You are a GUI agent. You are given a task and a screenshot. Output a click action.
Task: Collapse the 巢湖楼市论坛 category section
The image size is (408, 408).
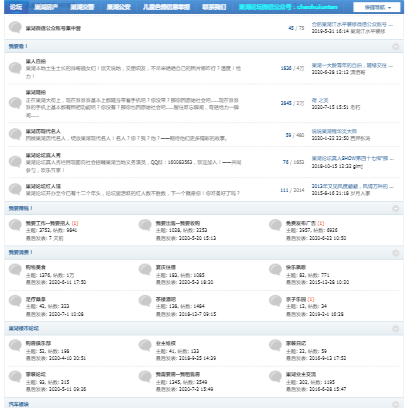[x=396, y=329]
